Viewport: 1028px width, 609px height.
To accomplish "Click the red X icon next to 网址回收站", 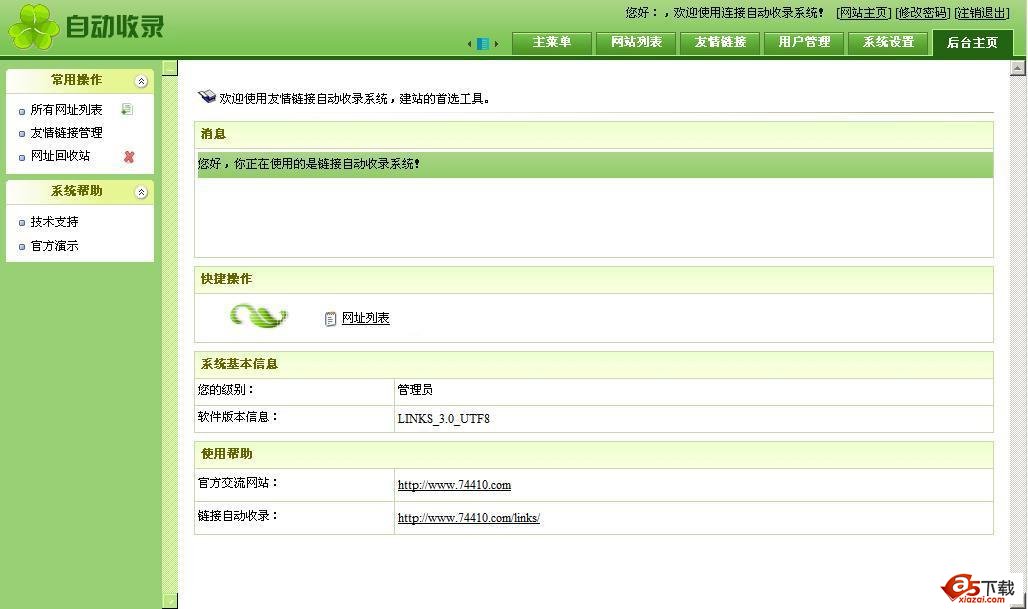I will (129, 157).
